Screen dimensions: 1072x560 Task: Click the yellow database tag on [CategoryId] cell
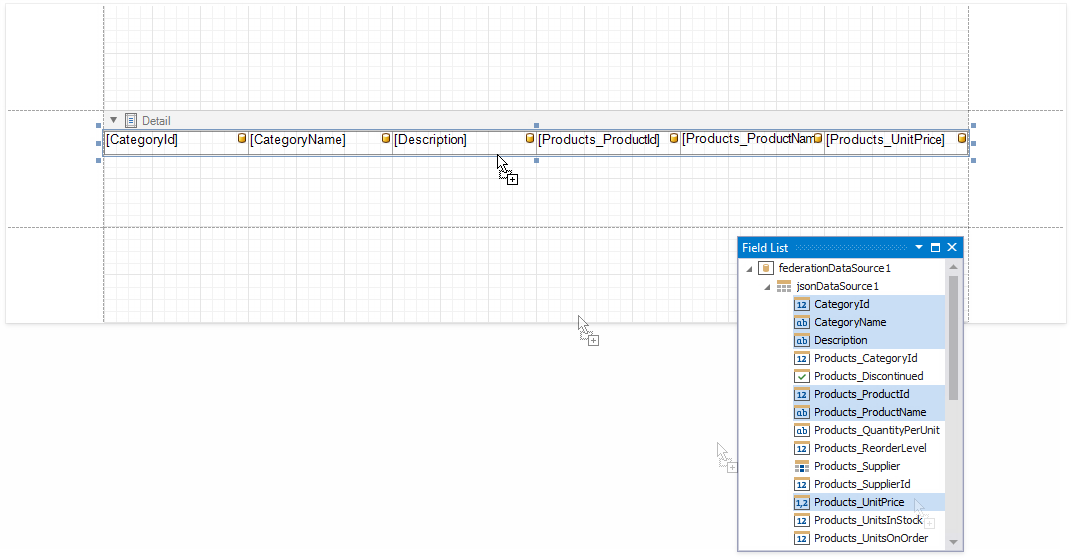point(242,139)
